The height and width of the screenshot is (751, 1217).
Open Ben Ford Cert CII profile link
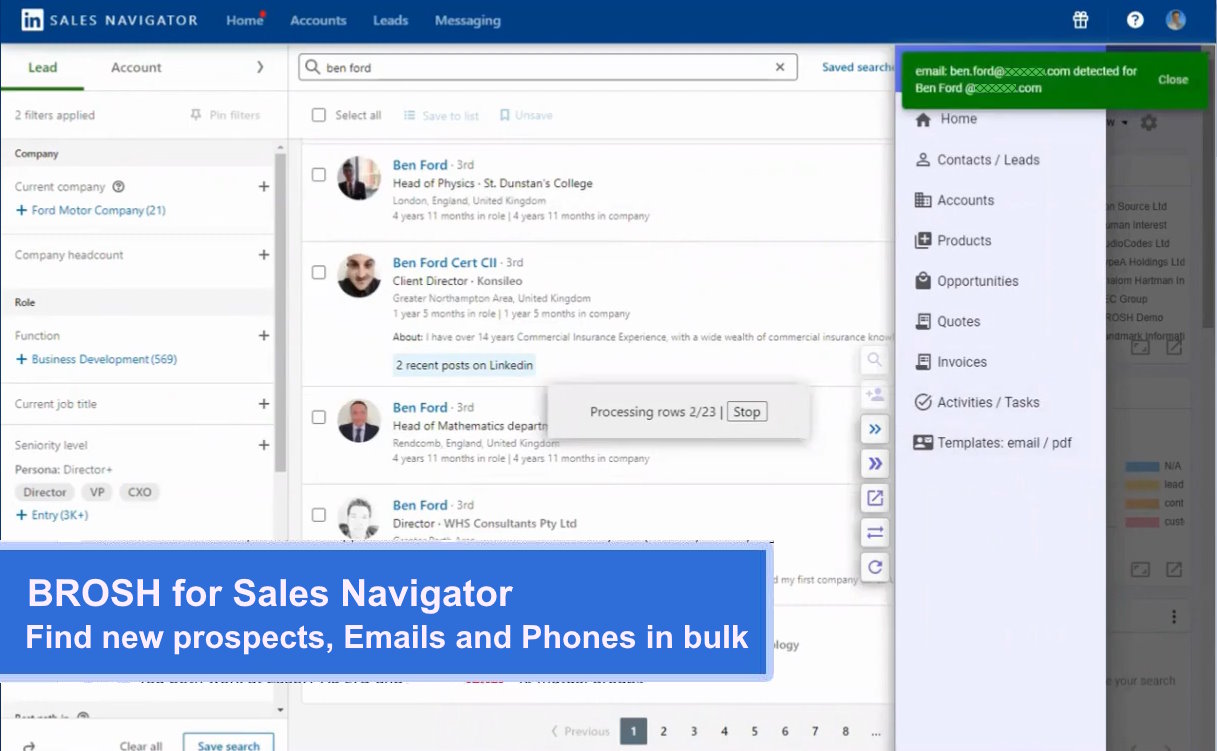[445, 263]
